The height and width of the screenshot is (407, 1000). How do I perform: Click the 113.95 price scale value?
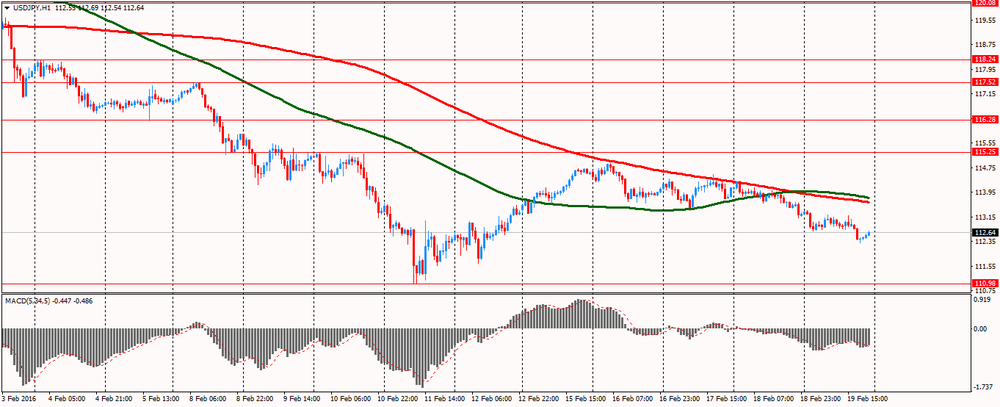click(985, 192)
